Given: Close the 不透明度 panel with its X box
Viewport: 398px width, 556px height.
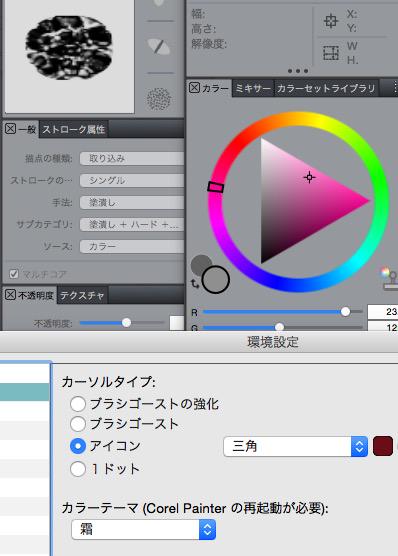Looking at the screenshot, I should click(10, 294).
